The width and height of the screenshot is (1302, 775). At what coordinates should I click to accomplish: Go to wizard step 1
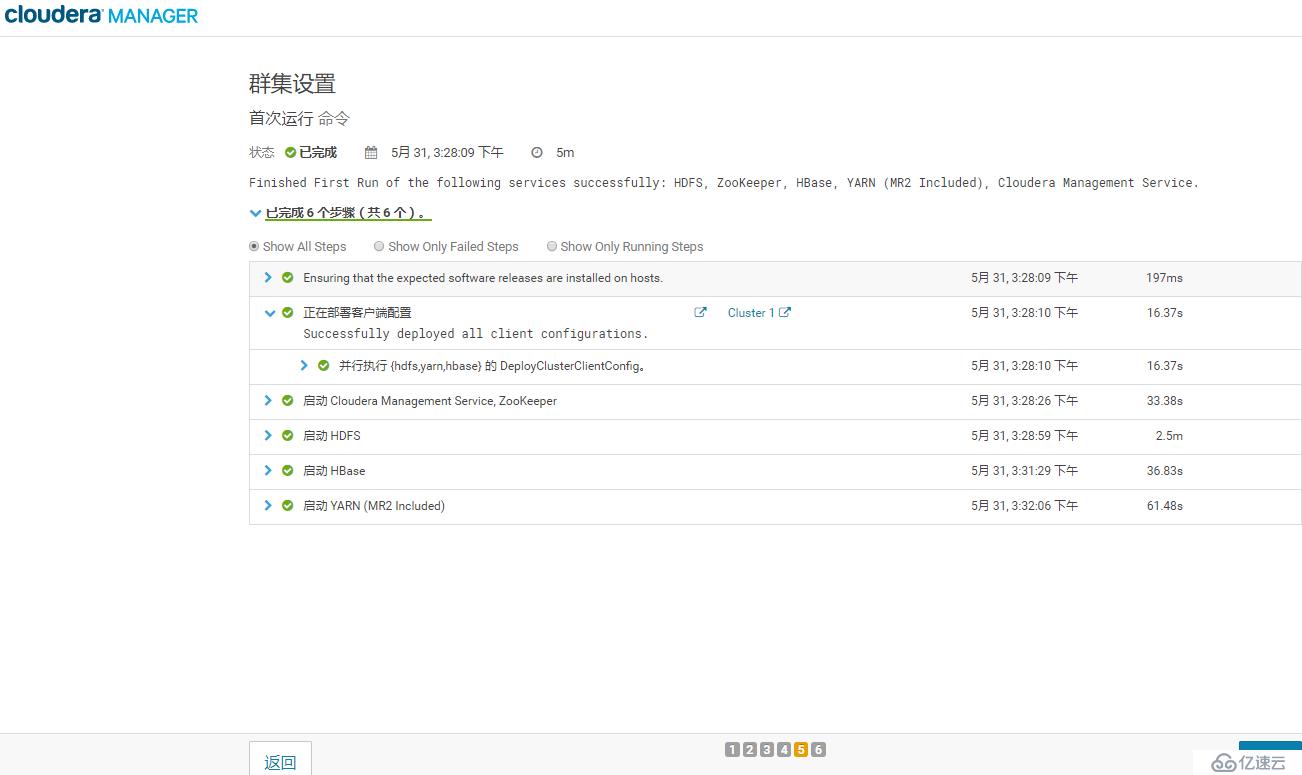pos(732,750)
